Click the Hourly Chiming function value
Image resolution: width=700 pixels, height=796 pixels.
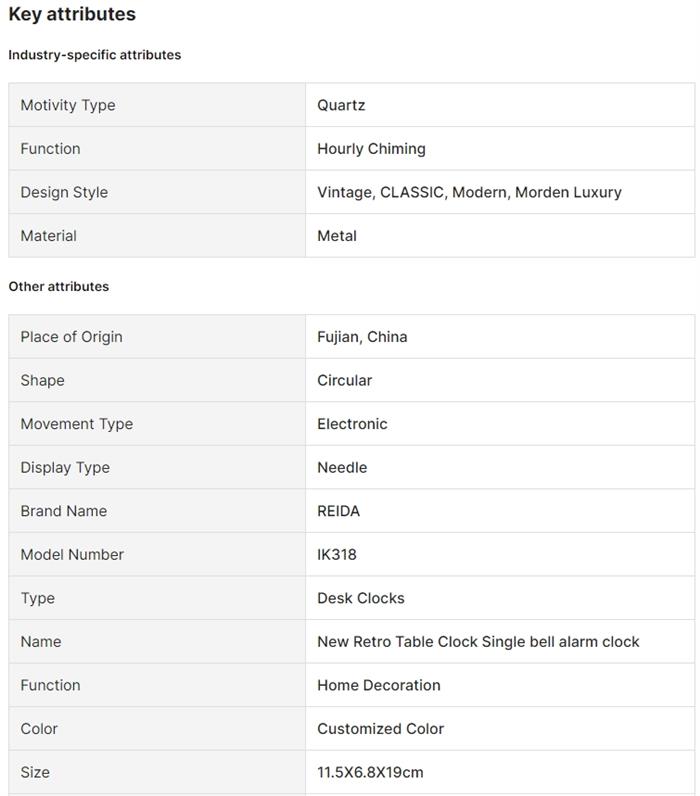tap(371, 149)
